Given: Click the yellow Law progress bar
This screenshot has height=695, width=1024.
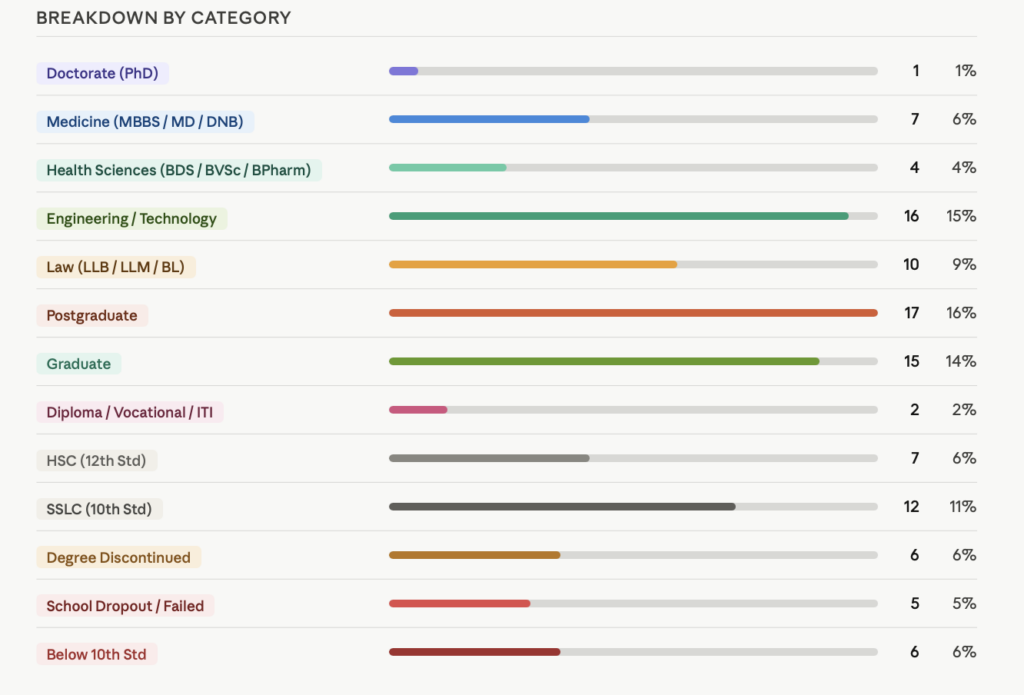Looking at the screenshot, I should pyautogui.click(x=533, y=265).
